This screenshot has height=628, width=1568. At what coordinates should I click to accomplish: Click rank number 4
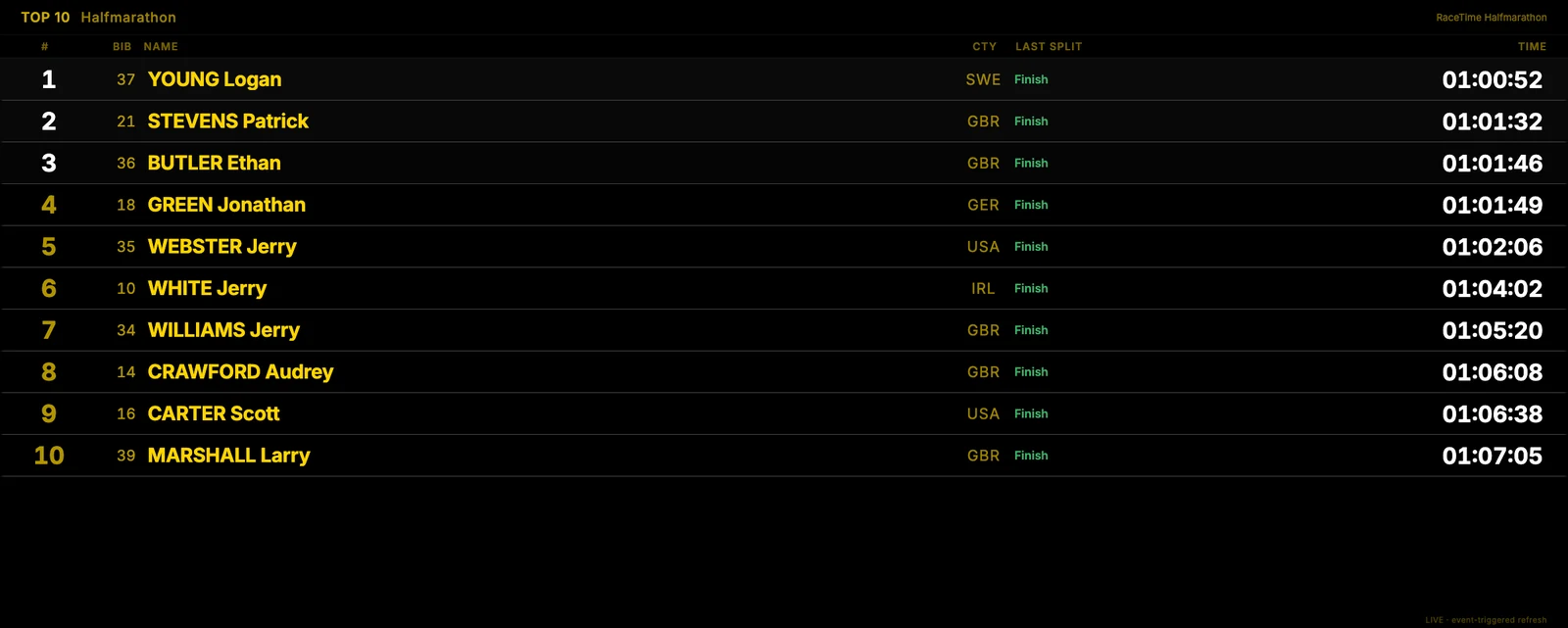(x=49, y=206)
